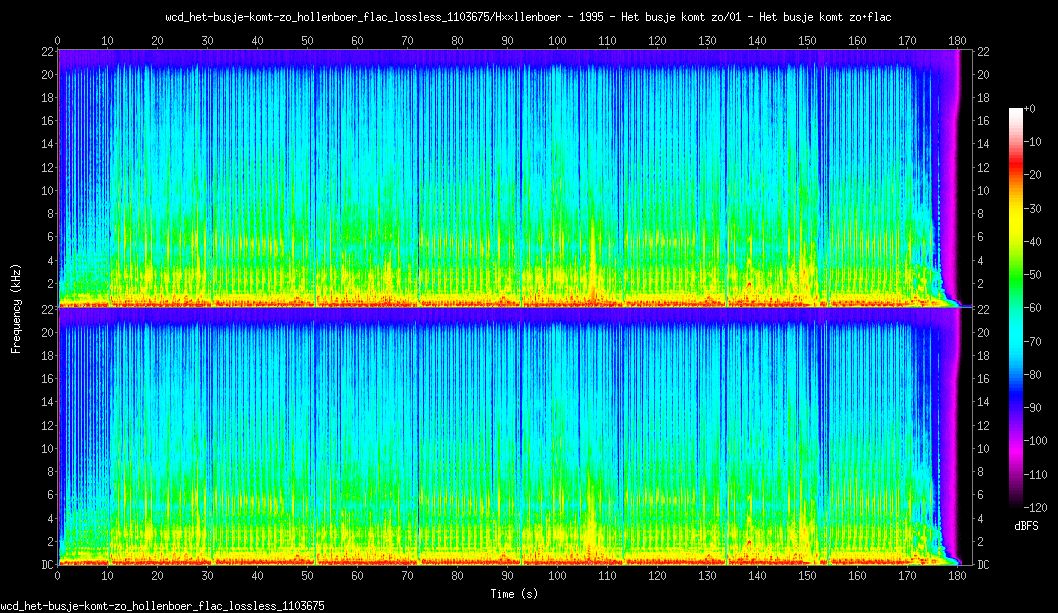Click the '-120' value on the dBFS scale
The width and height of the screenshot is (1058, 613).
pos(1036,508)
